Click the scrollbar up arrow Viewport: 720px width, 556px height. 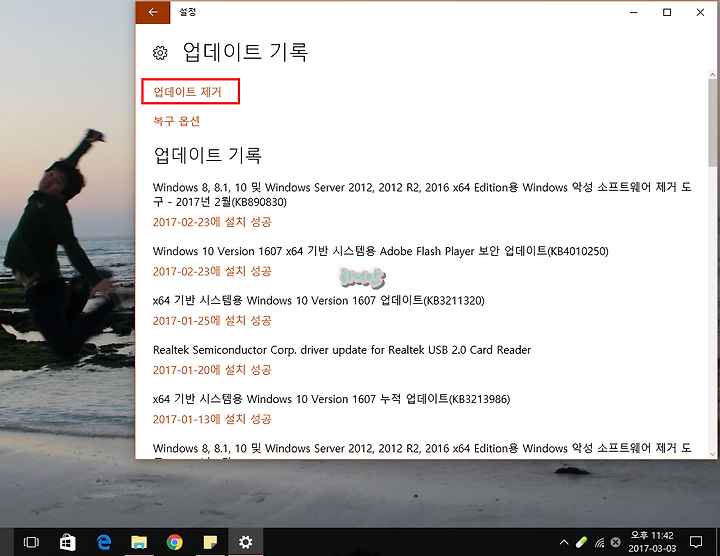tap(713, 74)
